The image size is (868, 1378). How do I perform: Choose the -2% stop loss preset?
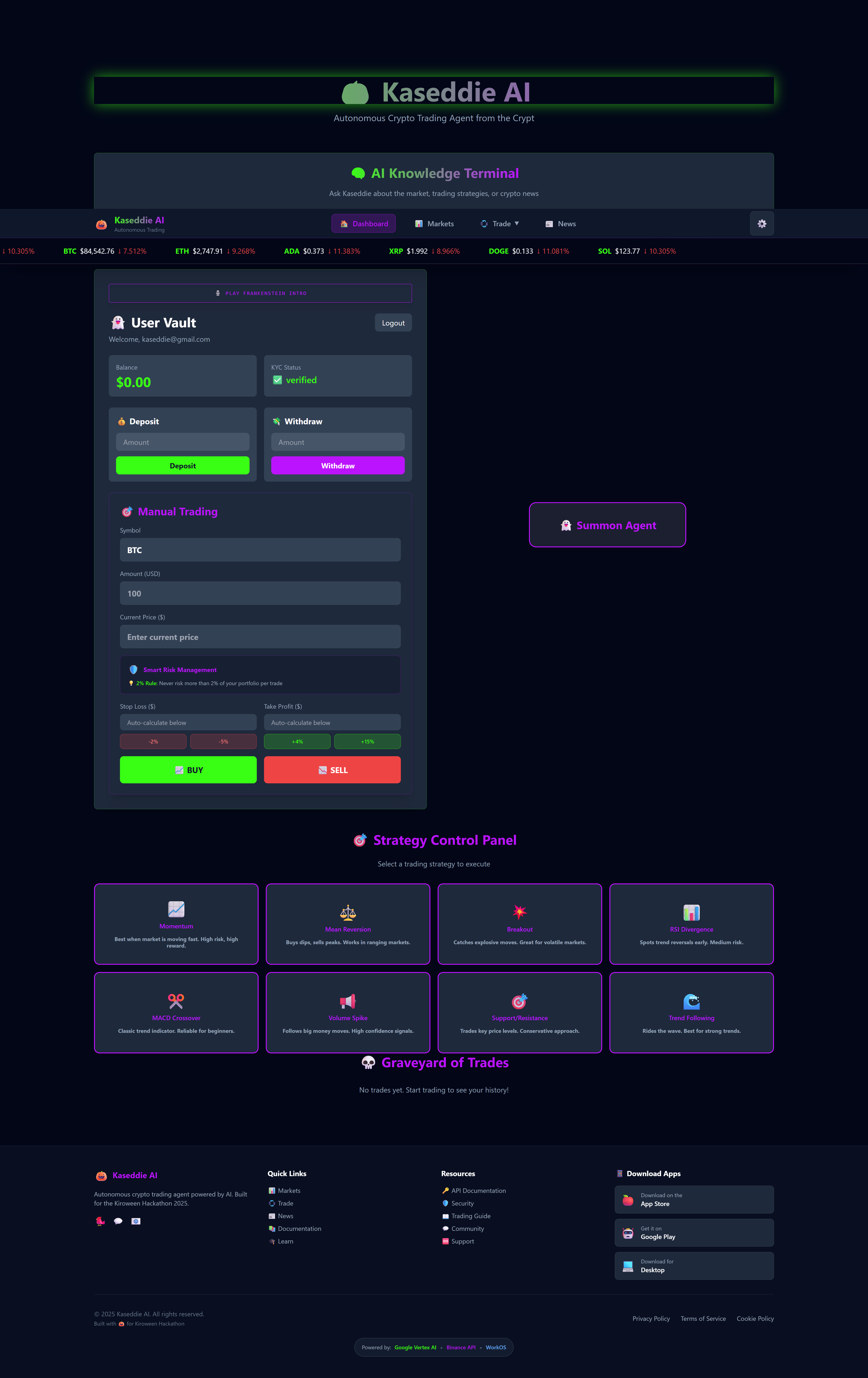(153, 742)
